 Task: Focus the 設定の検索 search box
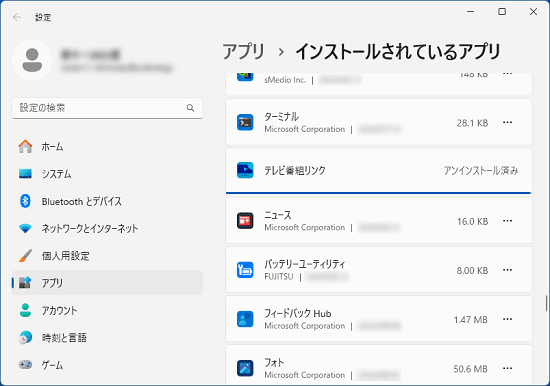[107, 108]
